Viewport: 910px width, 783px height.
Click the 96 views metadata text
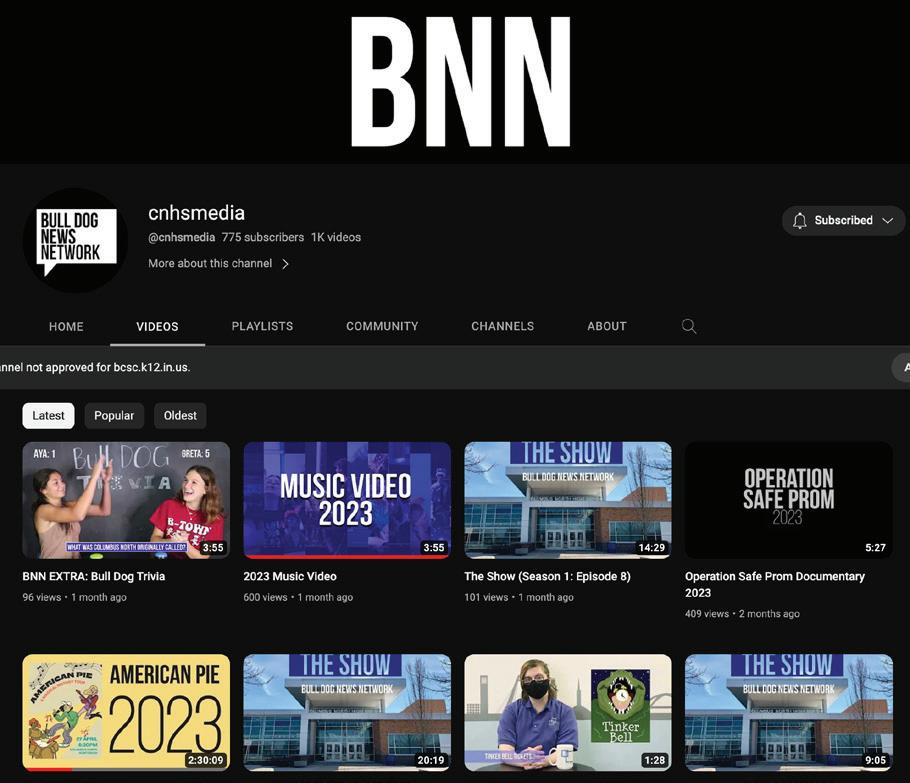(x=42, y=597)
